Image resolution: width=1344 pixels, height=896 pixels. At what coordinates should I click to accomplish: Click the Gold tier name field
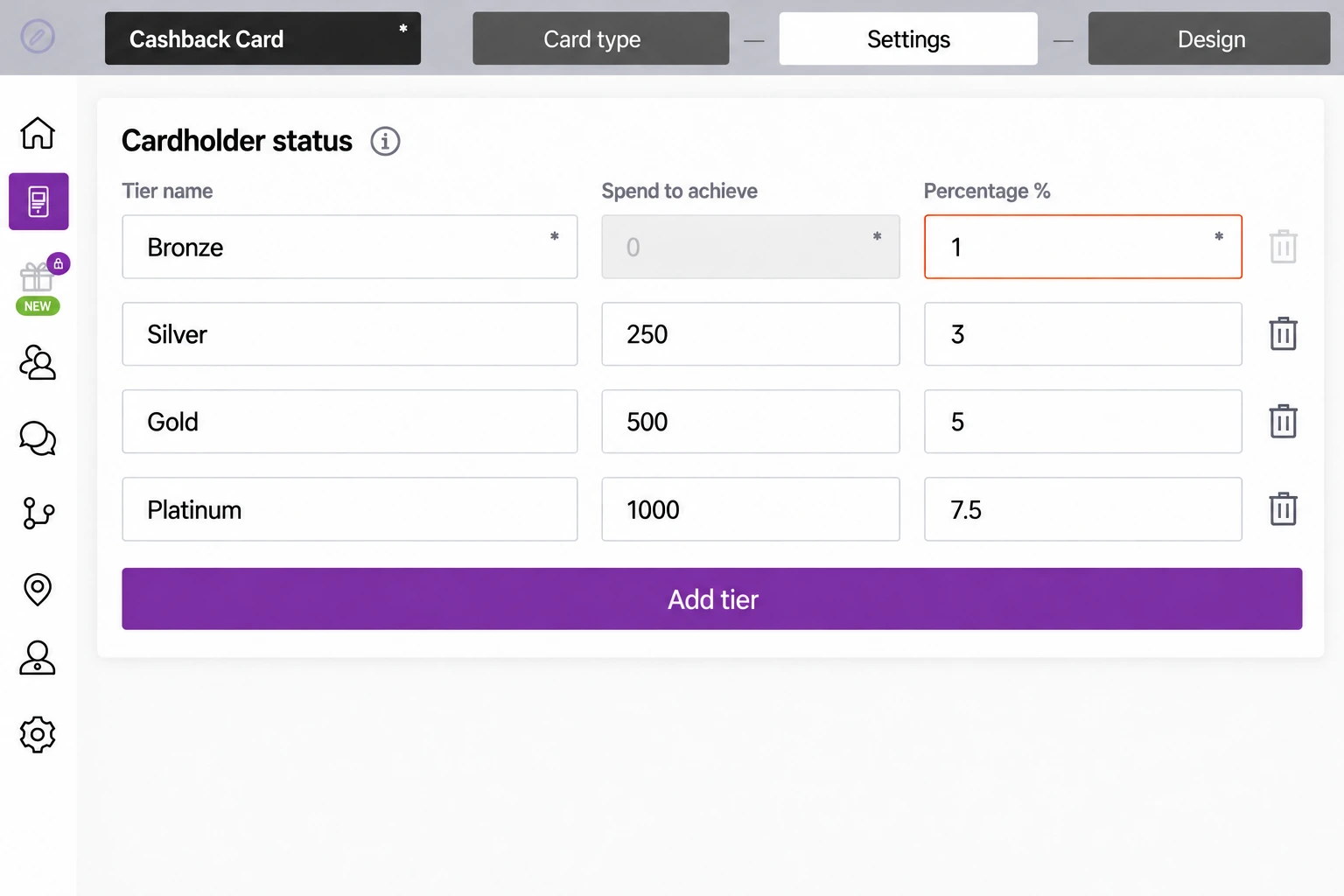[350, 422]
